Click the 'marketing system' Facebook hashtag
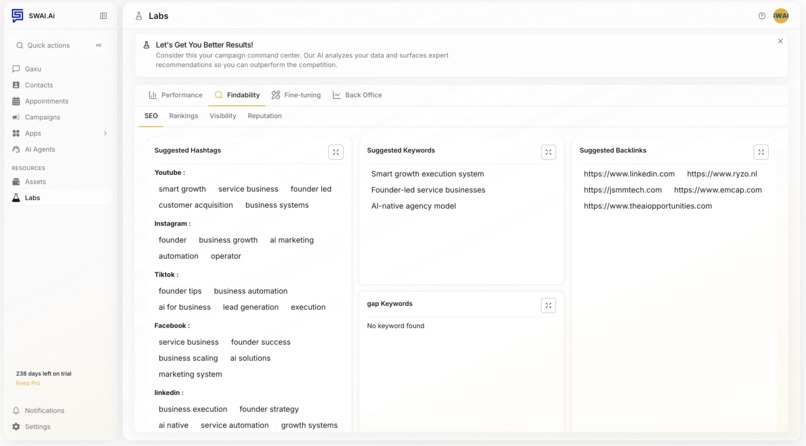 pos(190,375)
